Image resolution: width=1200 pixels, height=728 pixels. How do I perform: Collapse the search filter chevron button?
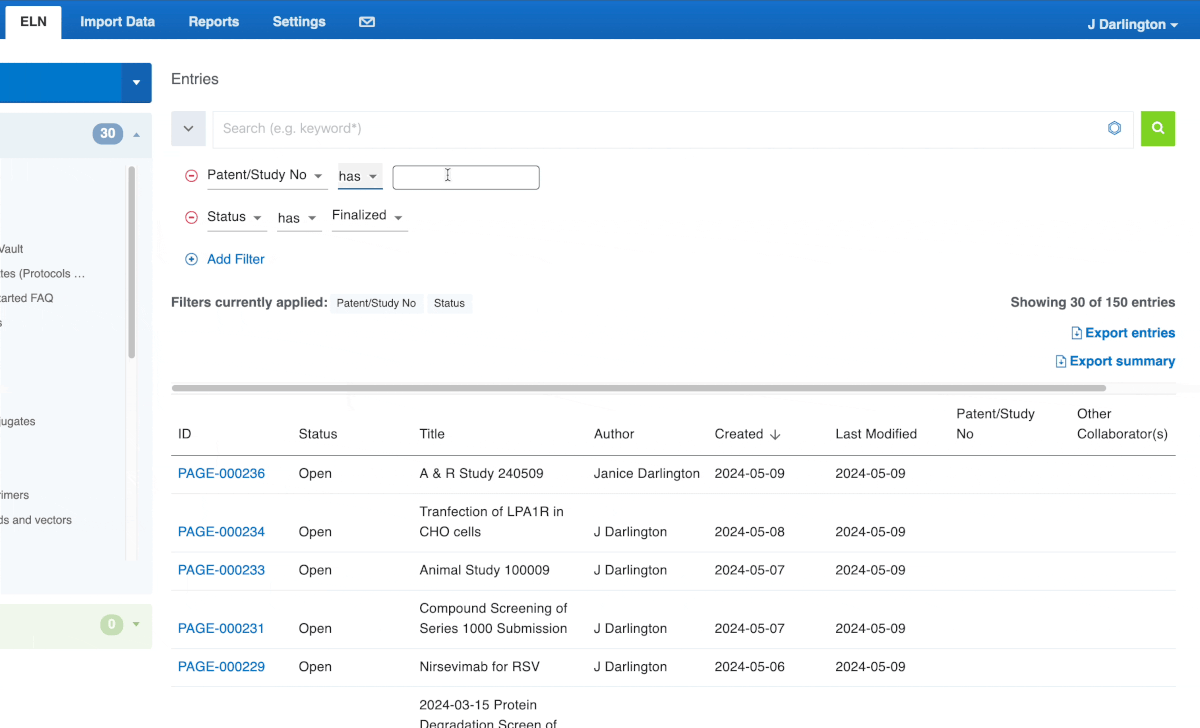point(188,129)
